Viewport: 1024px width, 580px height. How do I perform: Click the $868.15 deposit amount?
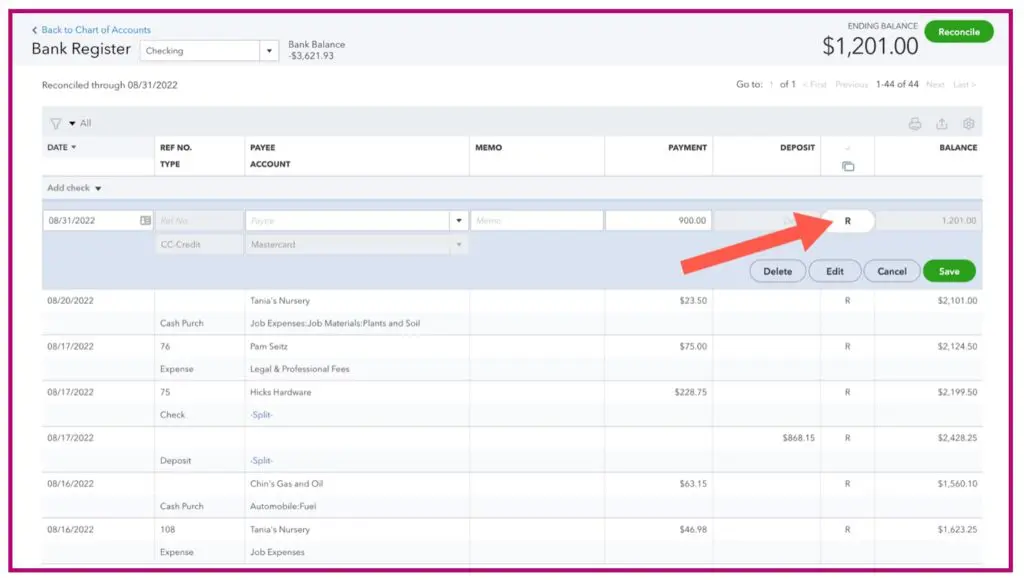(798, 438)
